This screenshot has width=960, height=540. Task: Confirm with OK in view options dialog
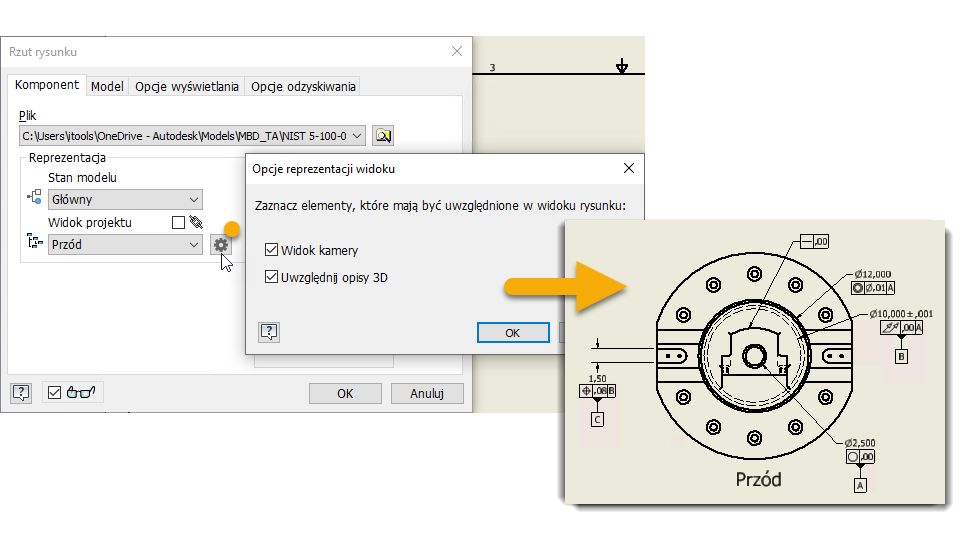pyautogui.click(x=513, y=332)
